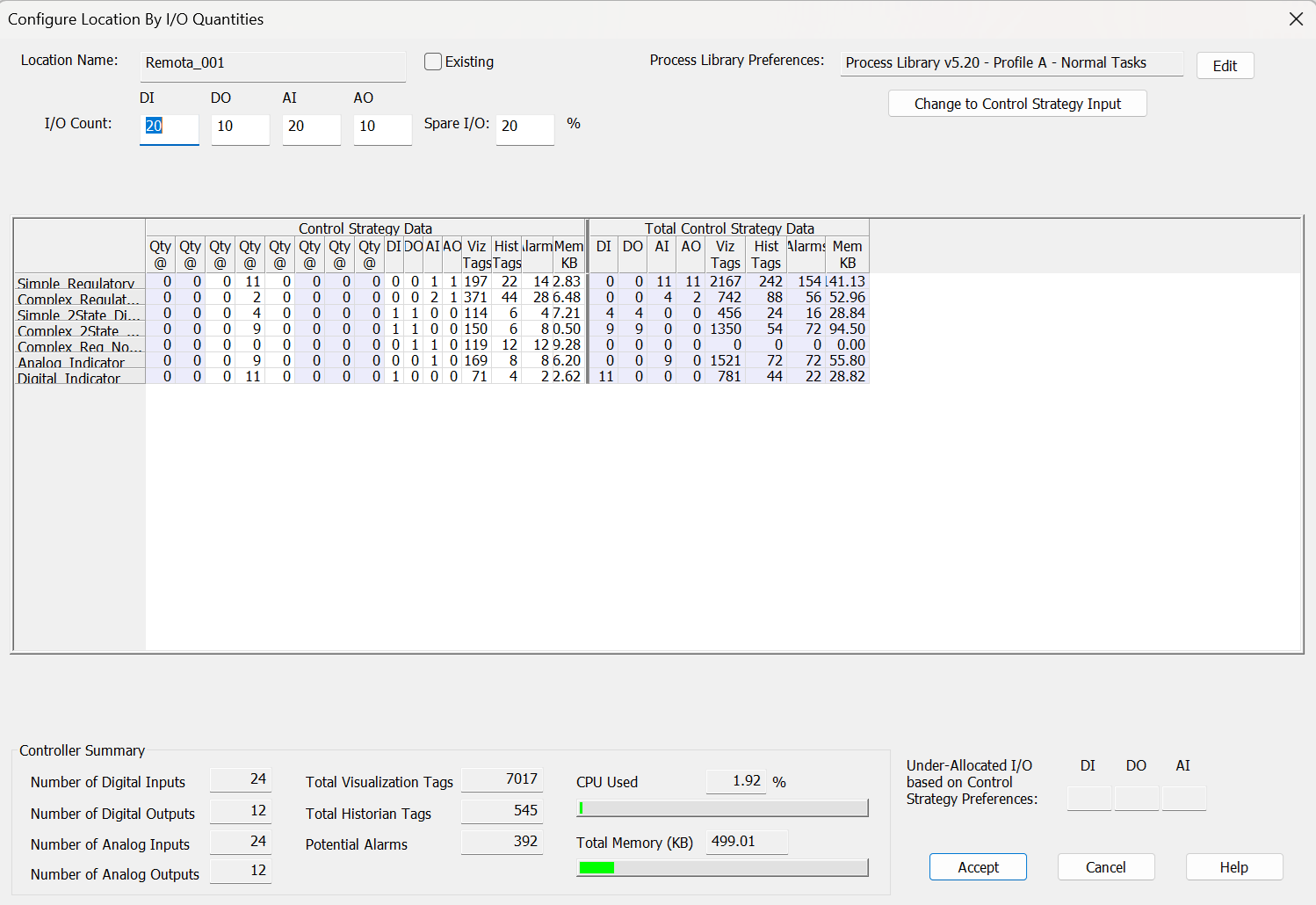The width and height of the screenshot is (1316, 905).
Task: Click the Number of Digital Outputs value
Action: tap(241, 811)
